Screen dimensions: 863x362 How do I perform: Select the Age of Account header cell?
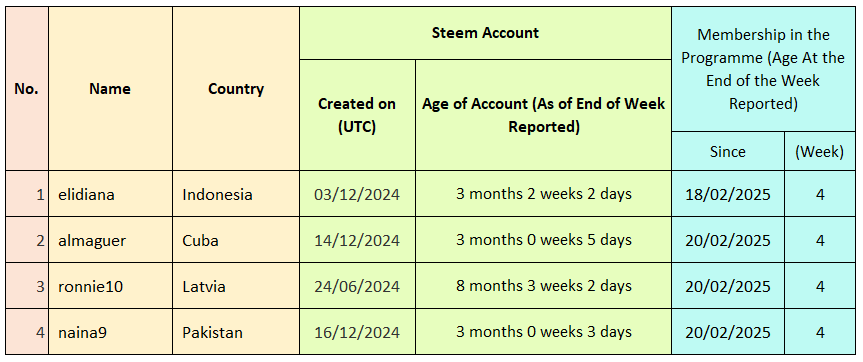click(543, 115)
